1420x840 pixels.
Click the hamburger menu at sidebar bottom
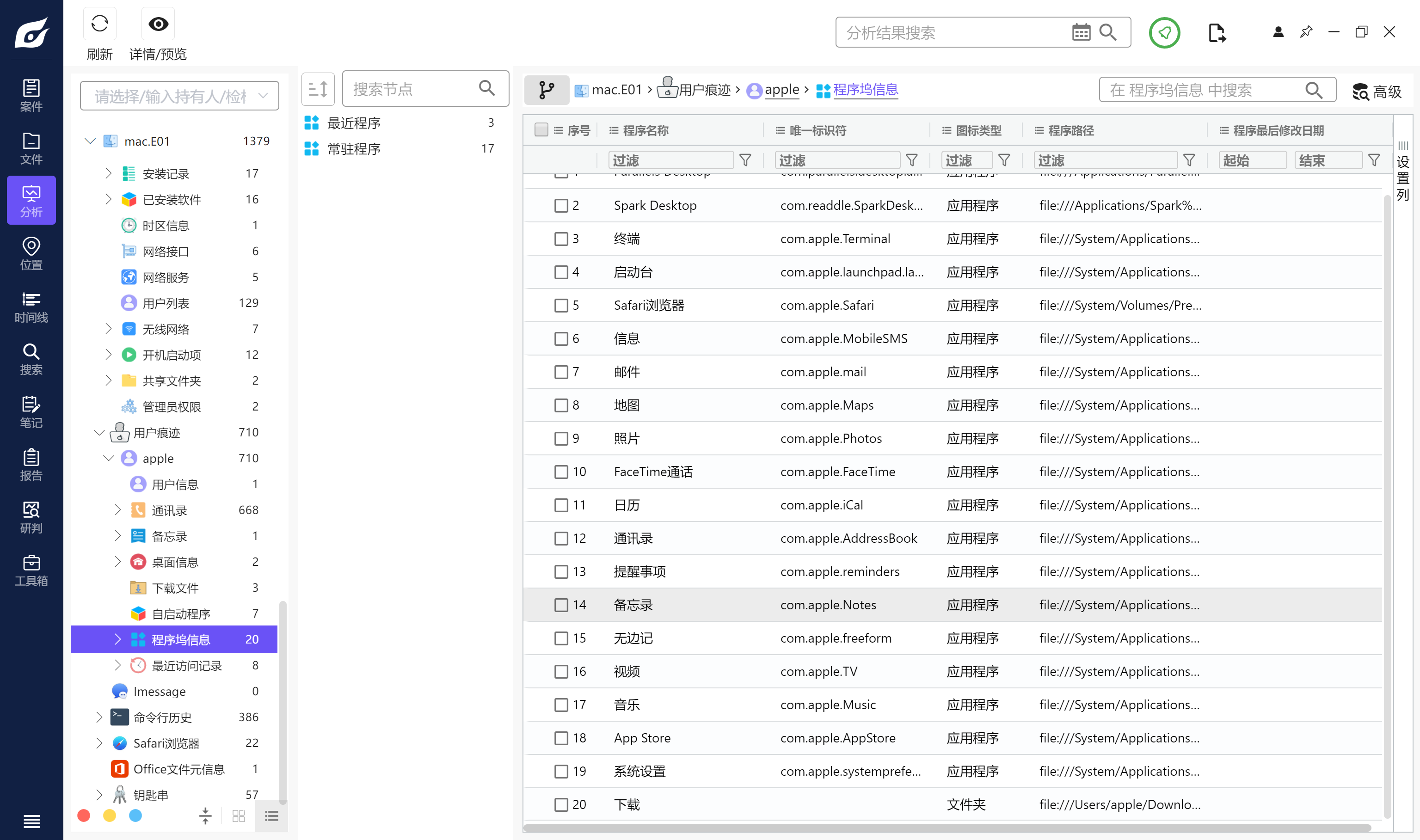[31, 821]
